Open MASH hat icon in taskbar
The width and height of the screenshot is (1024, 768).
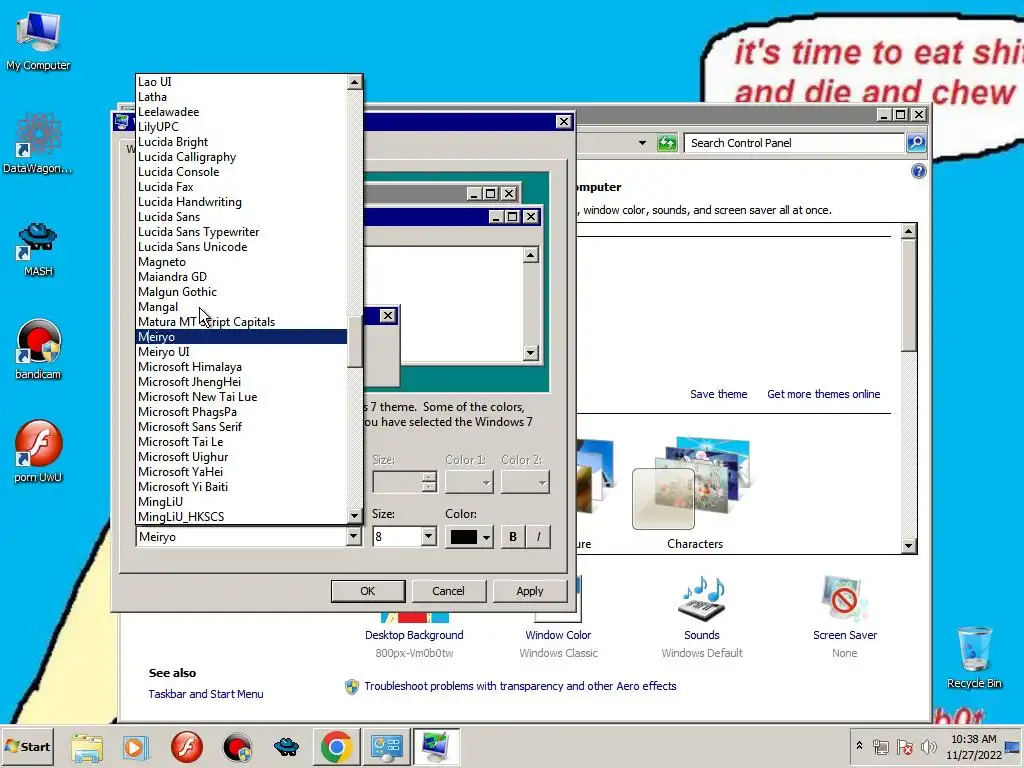(286, 746)
